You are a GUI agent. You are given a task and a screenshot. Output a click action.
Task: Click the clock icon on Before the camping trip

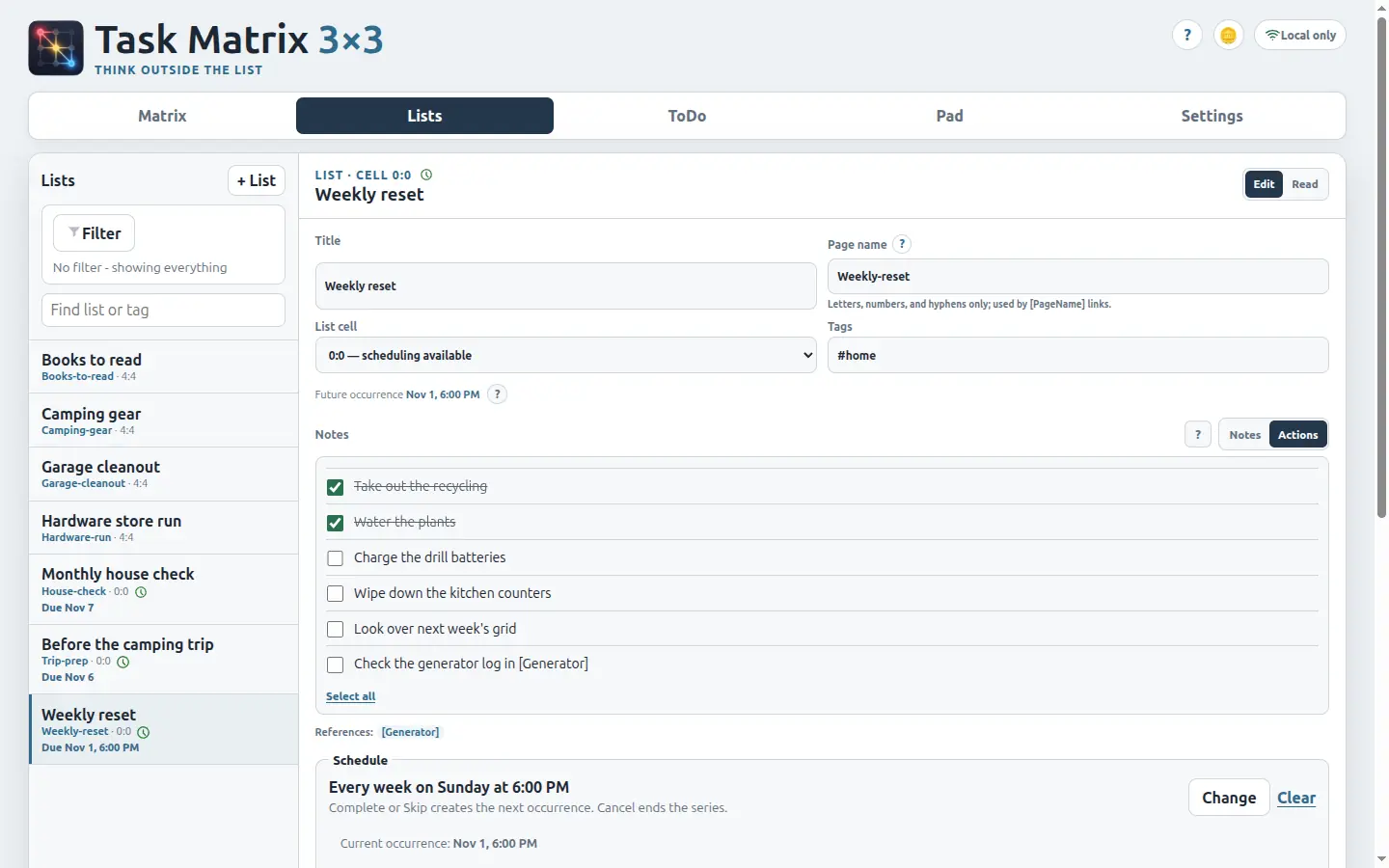click(x=123, y=662)
